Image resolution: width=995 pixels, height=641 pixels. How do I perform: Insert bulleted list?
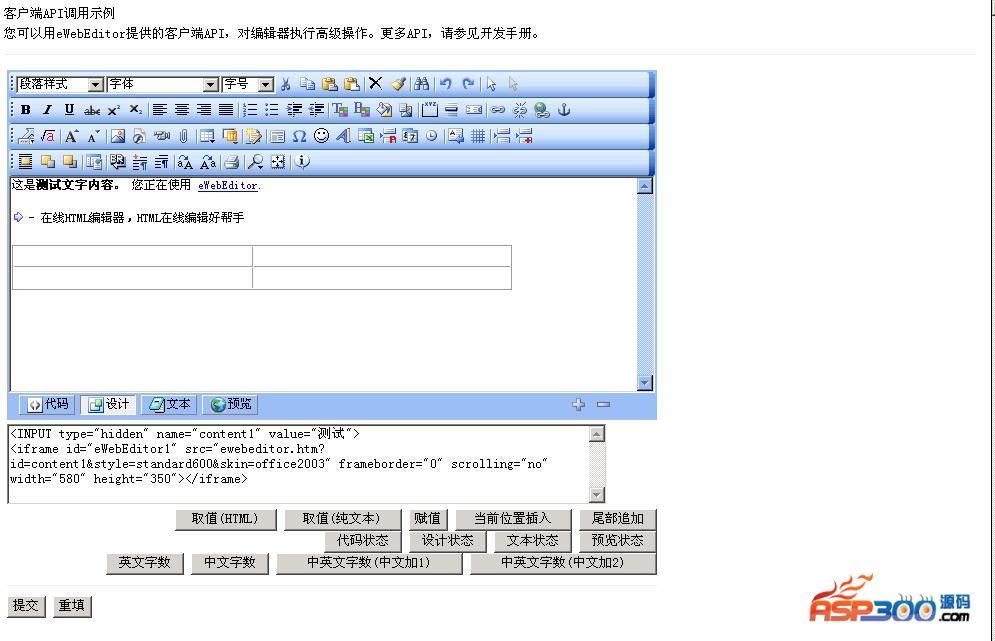pos(272,110)
